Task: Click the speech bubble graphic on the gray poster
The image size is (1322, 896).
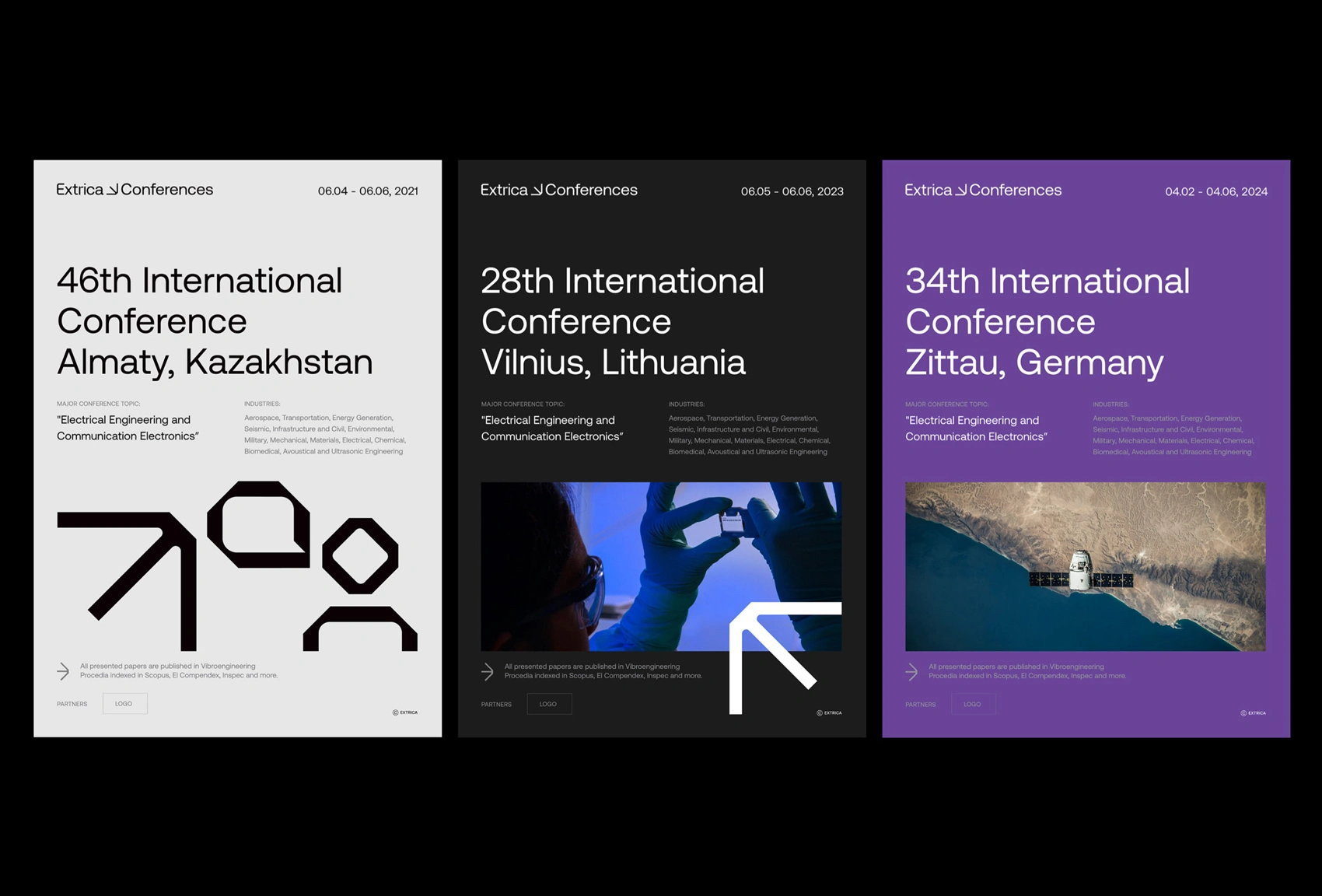Action: tap(259, 525)
